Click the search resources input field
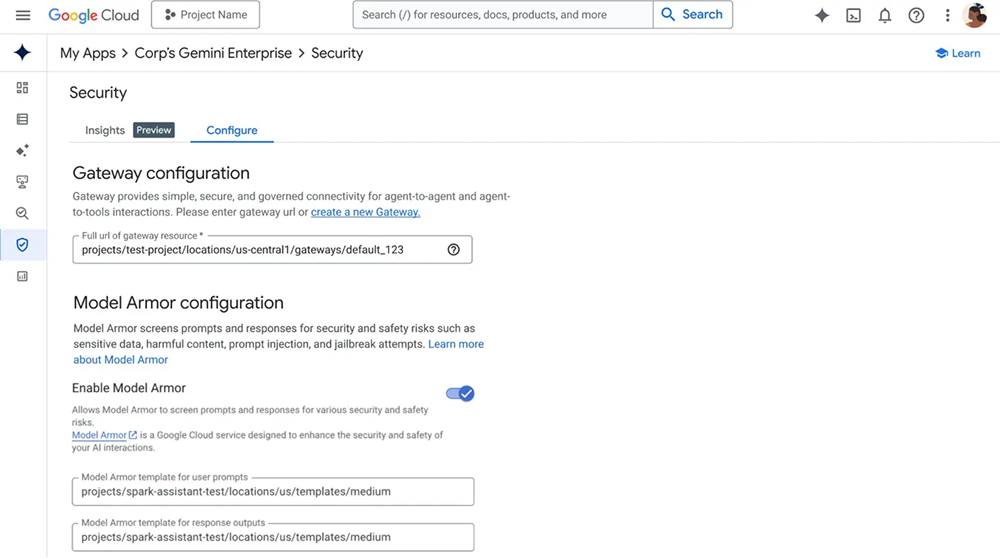Screen dimensions: 1000x558 (x=503, y=15)
